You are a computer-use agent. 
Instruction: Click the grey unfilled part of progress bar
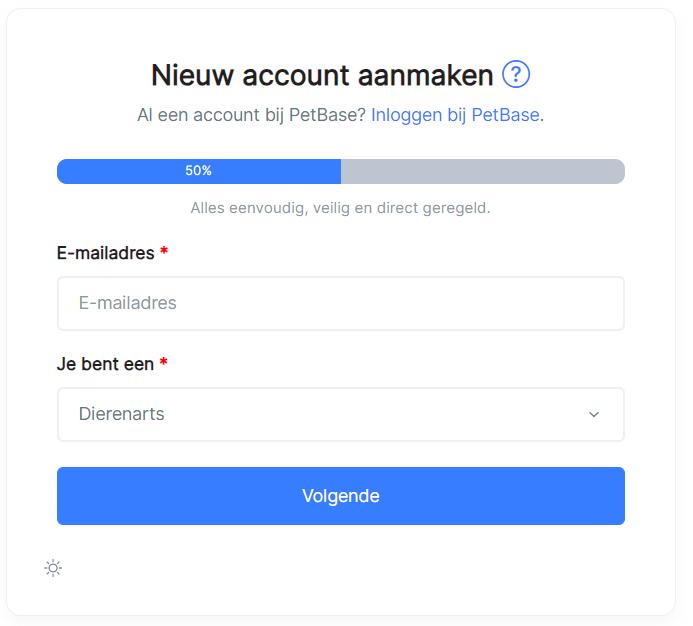point(483,172)
